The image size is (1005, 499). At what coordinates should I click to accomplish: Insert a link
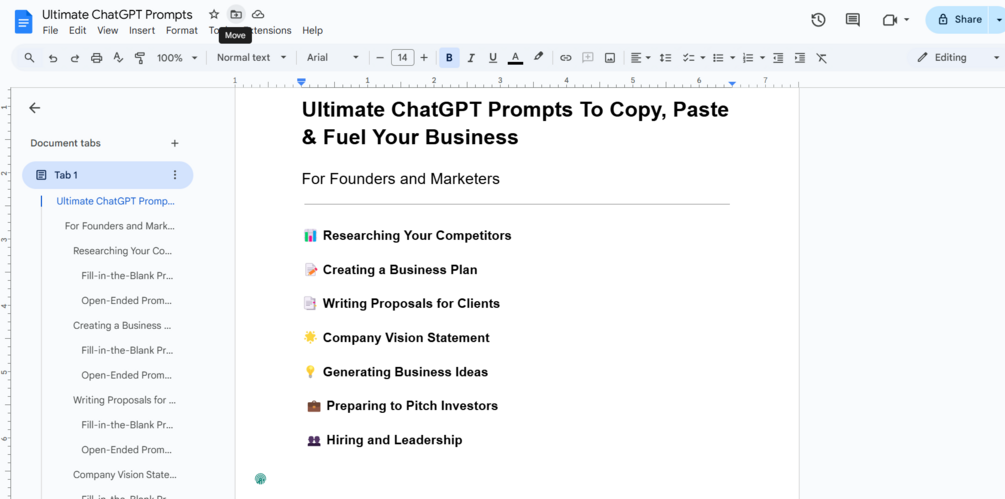click(565, 58)
